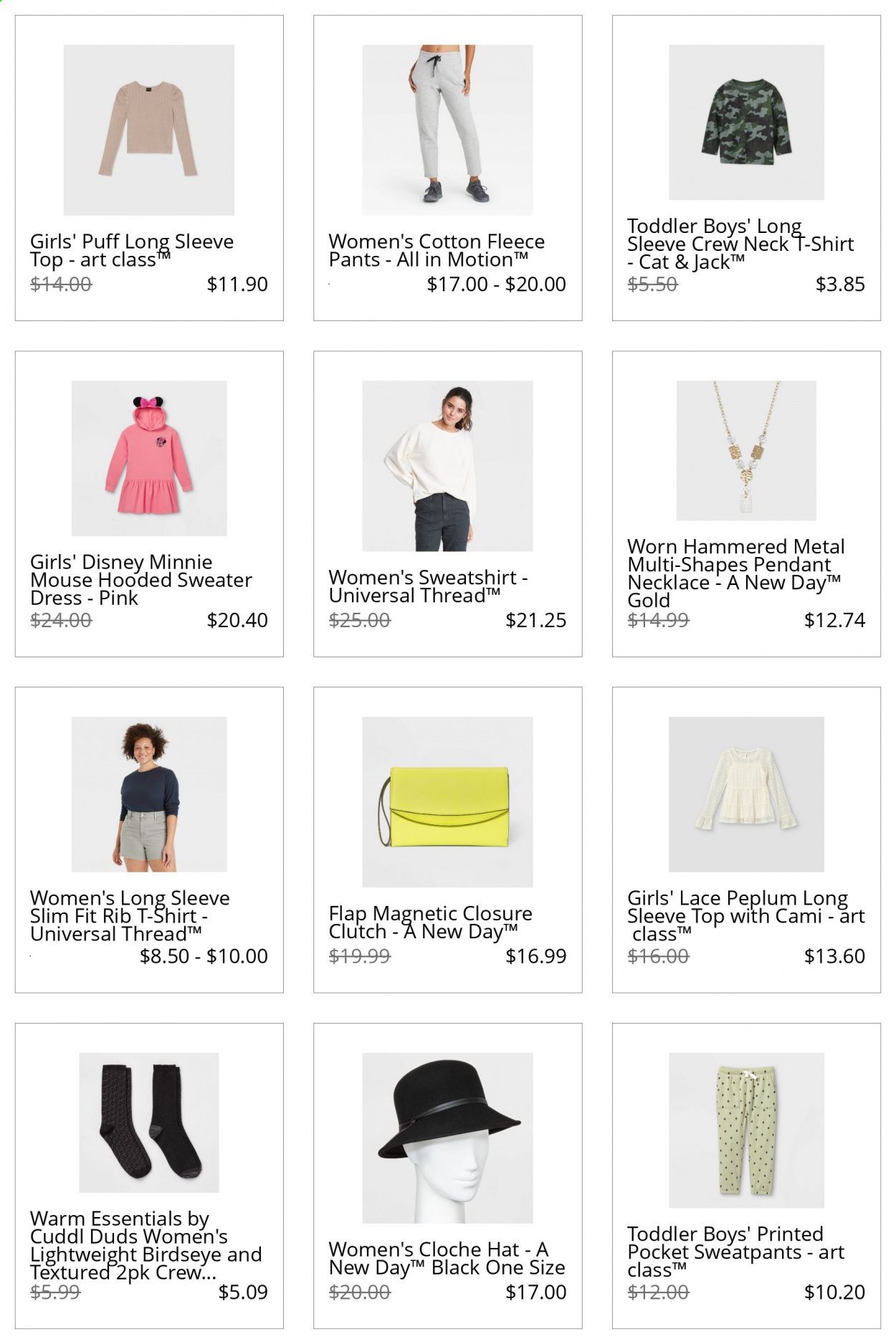Click the $21.25 sweatshirt price
The width and height of the screenshot is (896, 1344).
[x=535, y=621]
